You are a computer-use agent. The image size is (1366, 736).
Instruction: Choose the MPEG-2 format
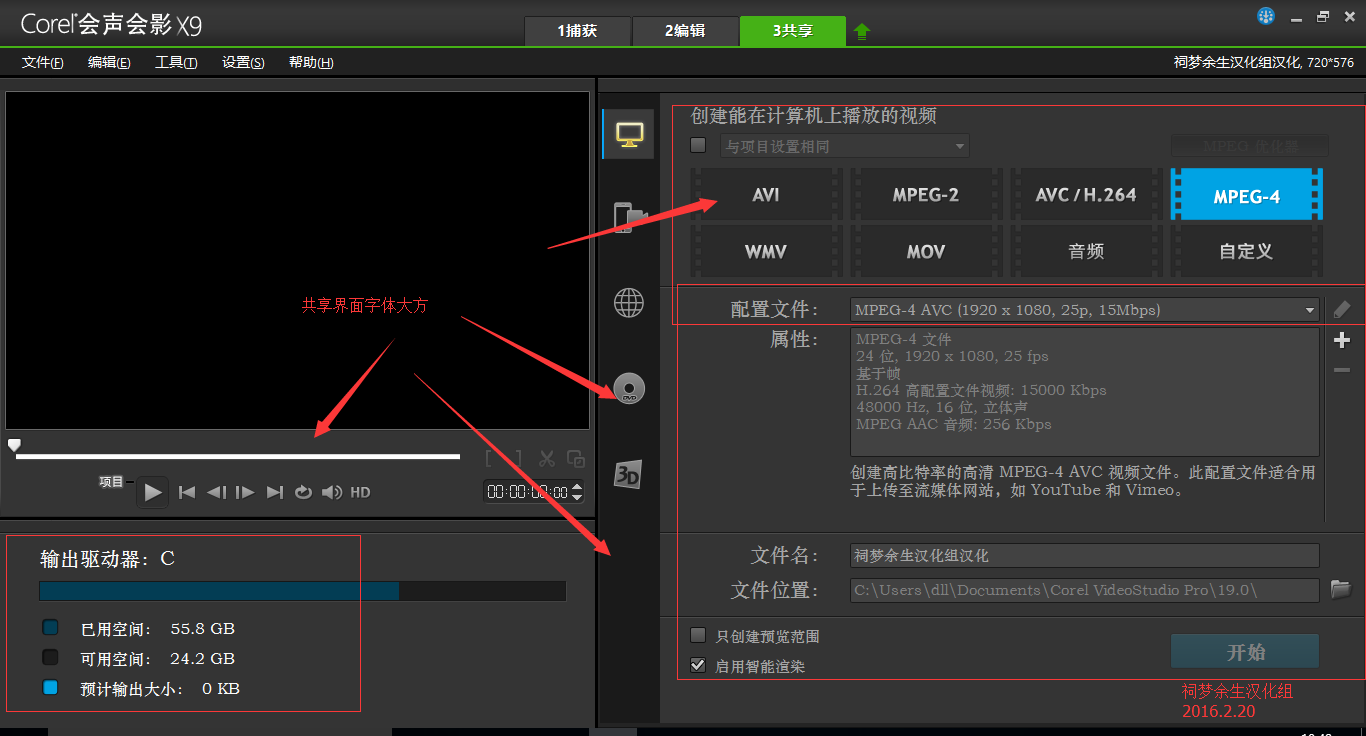[926, 195]
